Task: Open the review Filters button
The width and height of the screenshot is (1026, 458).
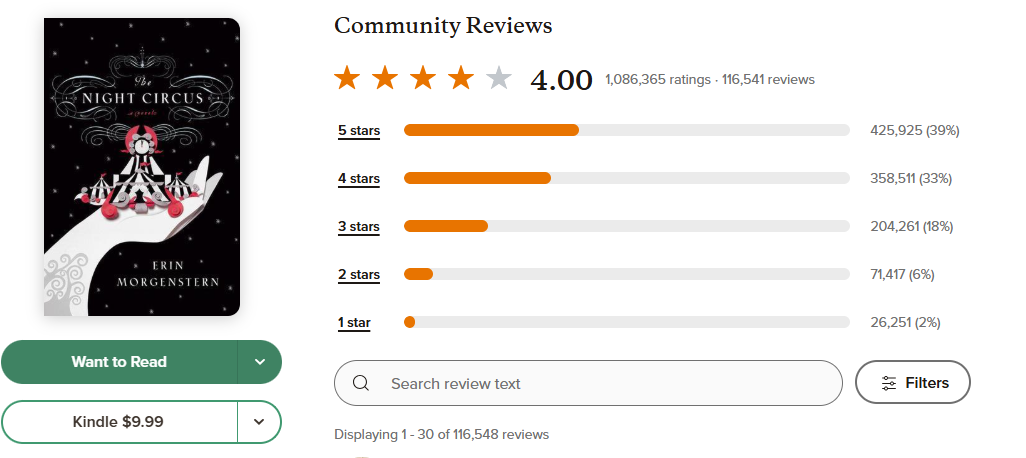Action: tap(913, 383)
